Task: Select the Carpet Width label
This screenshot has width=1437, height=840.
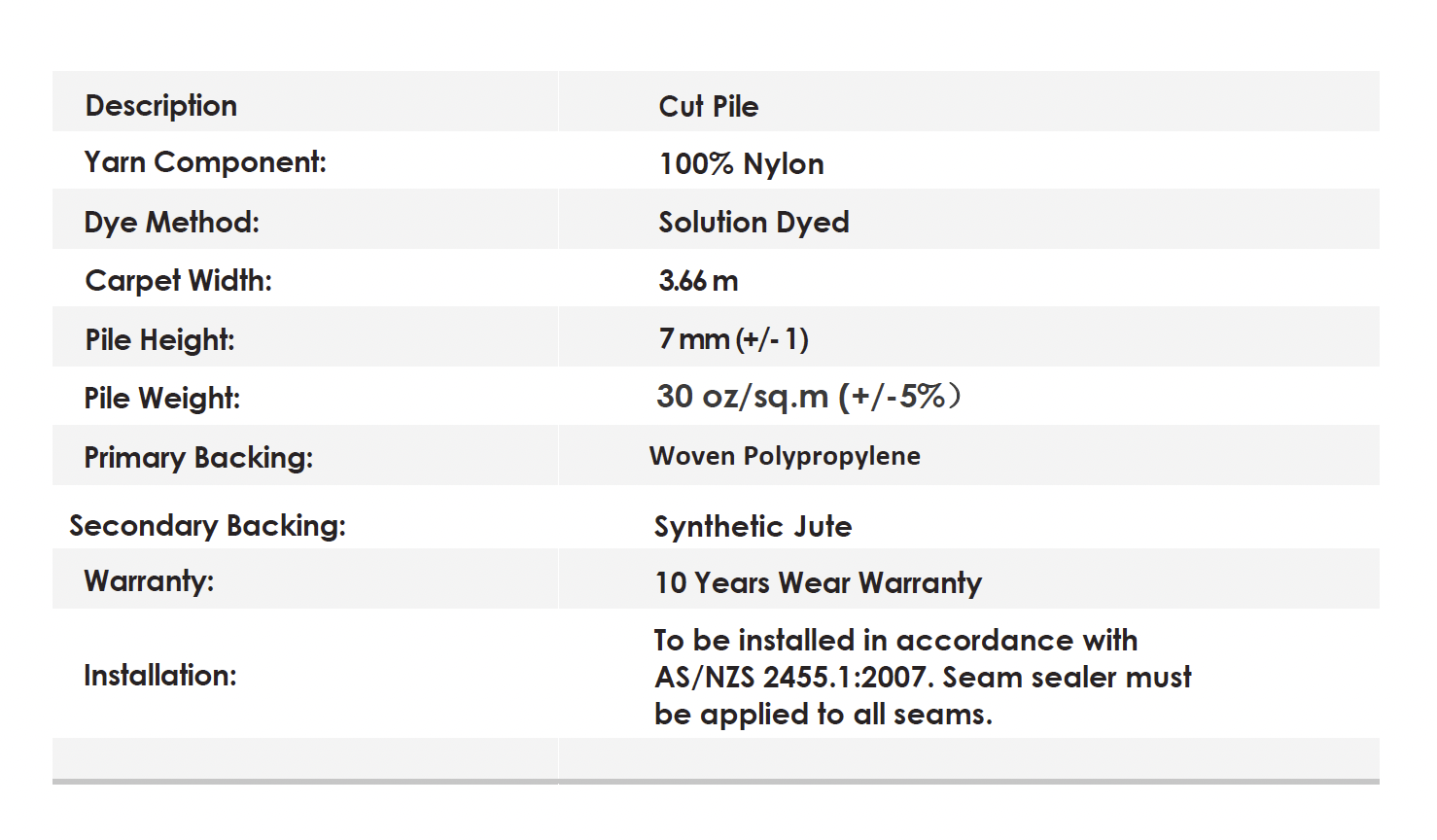Action: pyautogui.click(x=179, y=280)
